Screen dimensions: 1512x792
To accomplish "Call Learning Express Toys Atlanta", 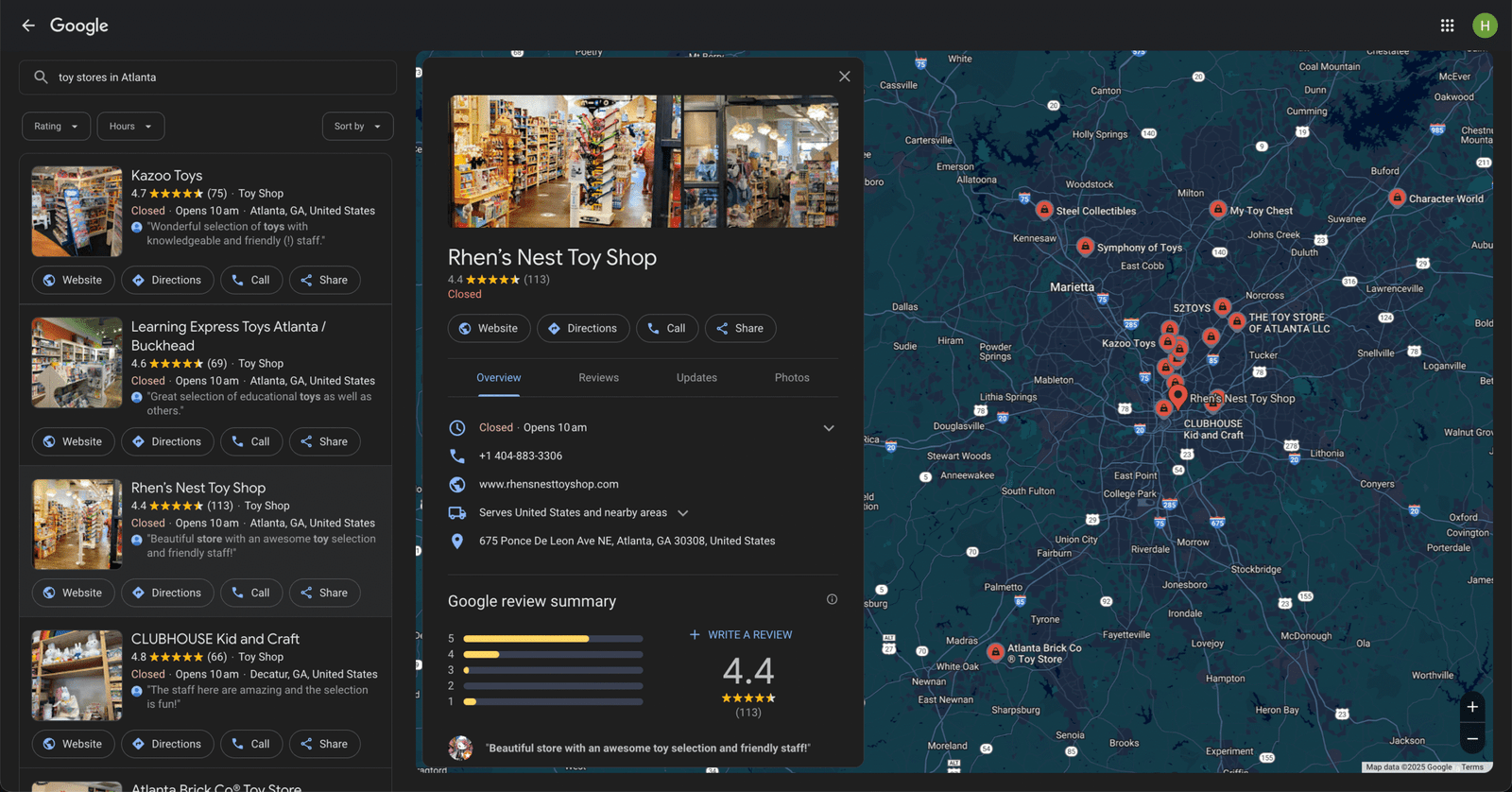I will (251, 441).
